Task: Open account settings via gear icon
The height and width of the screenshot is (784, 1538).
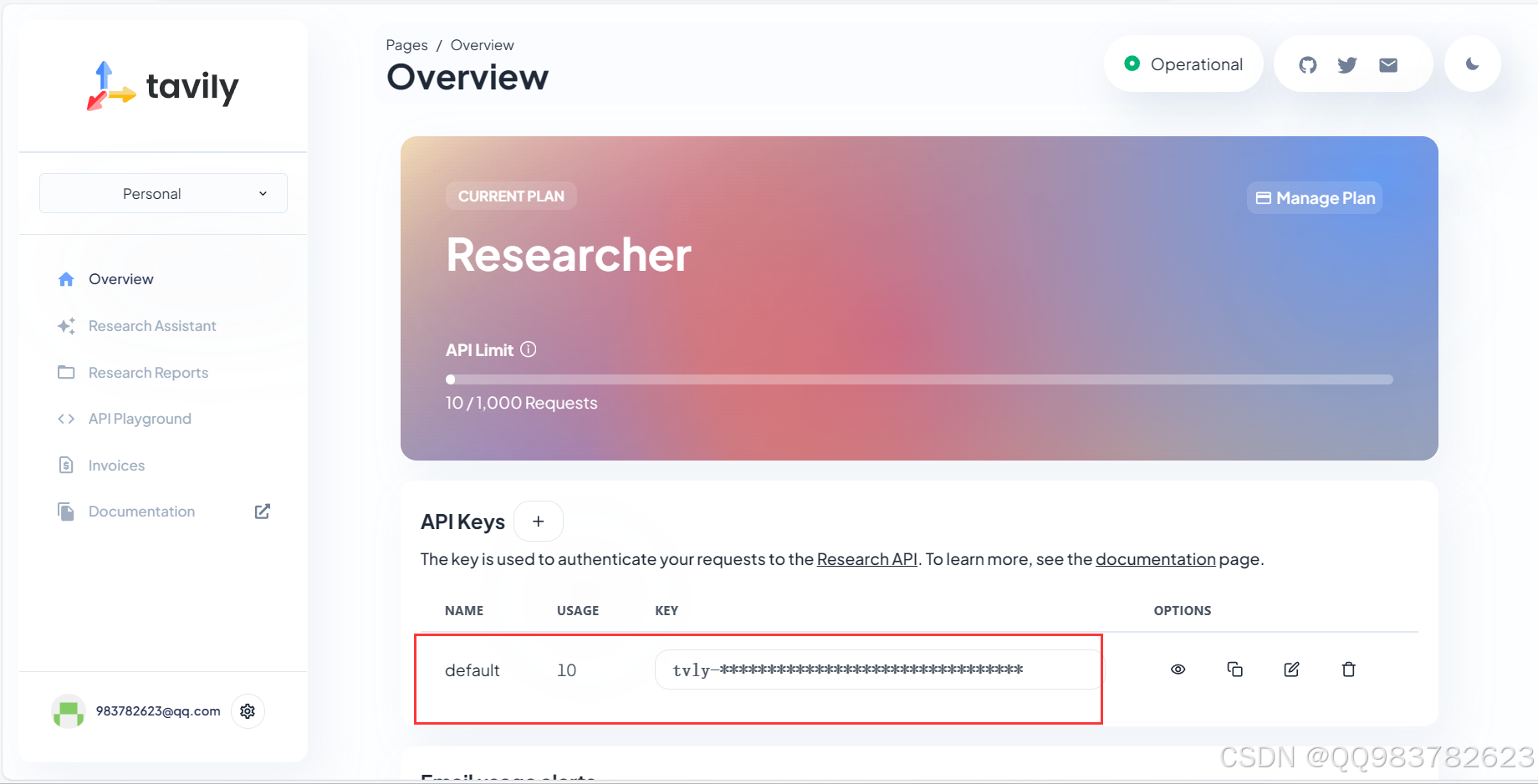Action: 248,710
